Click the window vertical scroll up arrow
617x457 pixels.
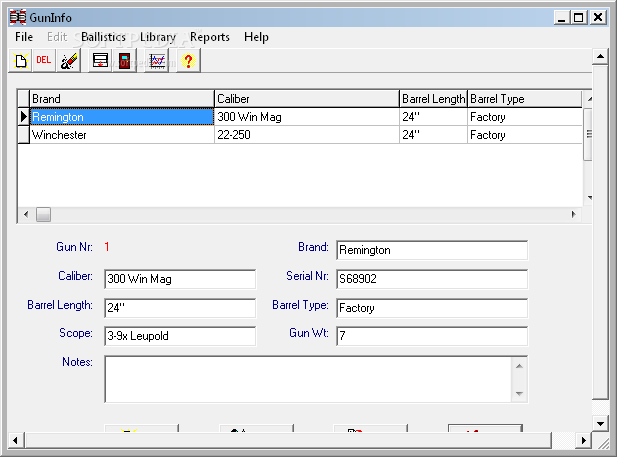pos(600,57)
